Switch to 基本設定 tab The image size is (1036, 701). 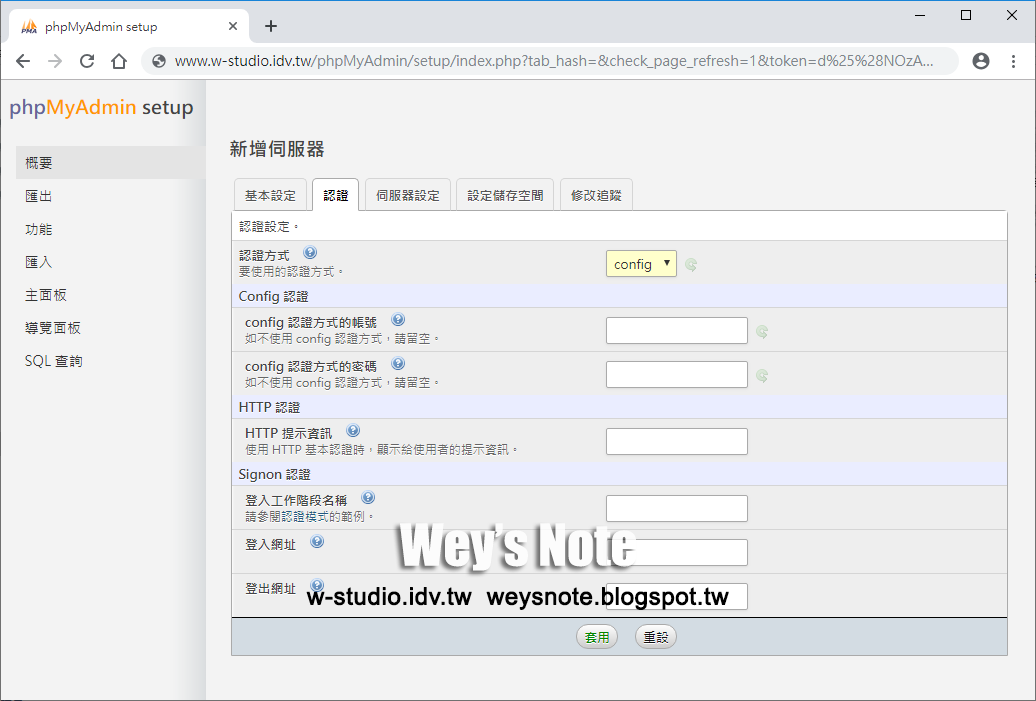(x=270, y=196)
